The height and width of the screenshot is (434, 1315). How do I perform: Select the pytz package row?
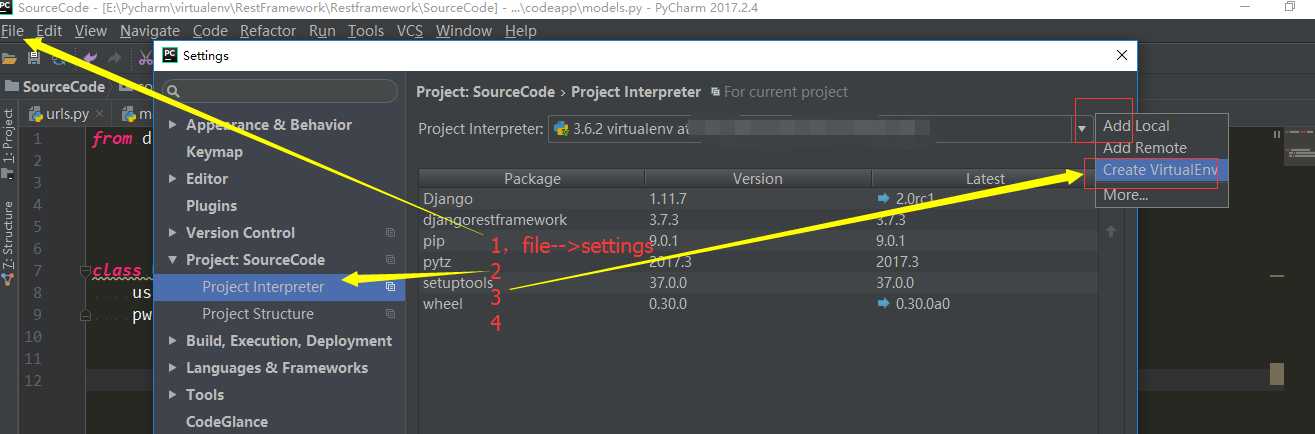(757, 262)
